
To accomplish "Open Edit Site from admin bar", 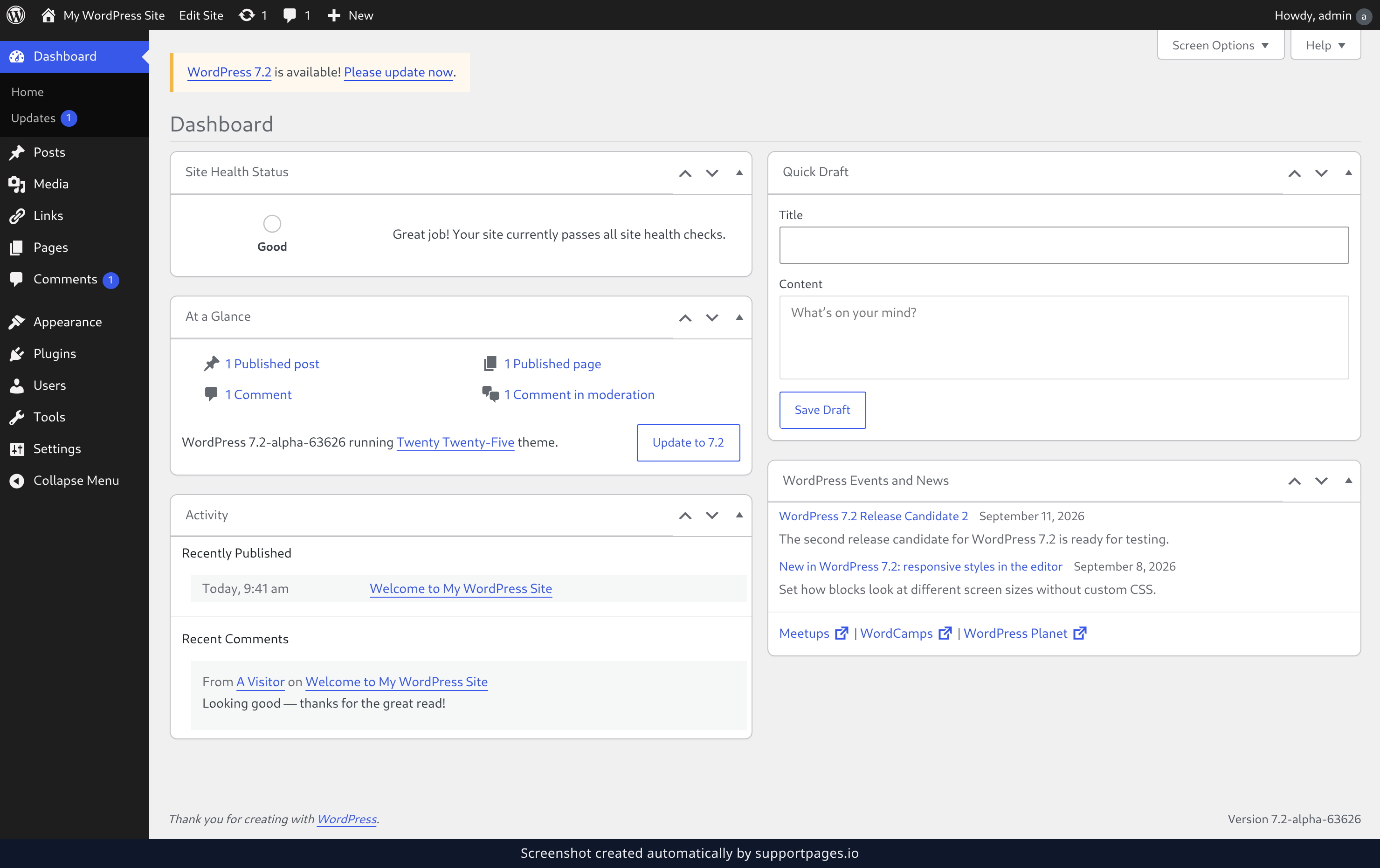I will pos(200,15).
